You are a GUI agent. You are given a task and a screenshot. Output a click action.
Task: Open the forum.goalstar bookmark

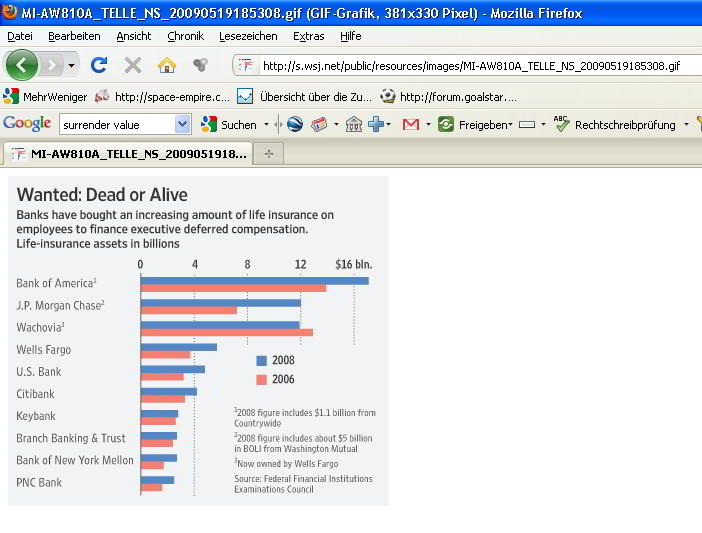click(x=449, y=97)
